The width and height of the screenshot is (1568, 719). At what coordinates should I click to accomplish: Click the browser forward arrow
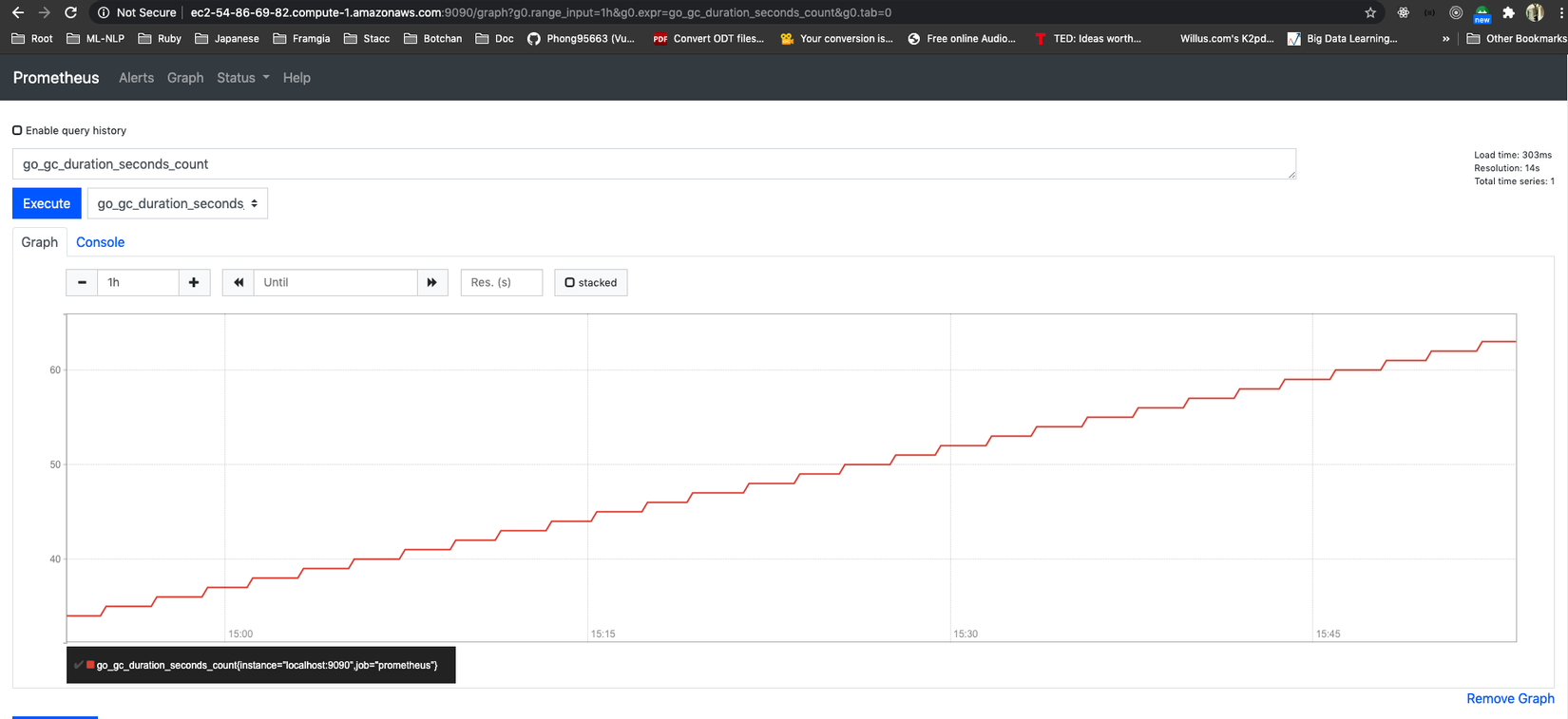(44, 12)
